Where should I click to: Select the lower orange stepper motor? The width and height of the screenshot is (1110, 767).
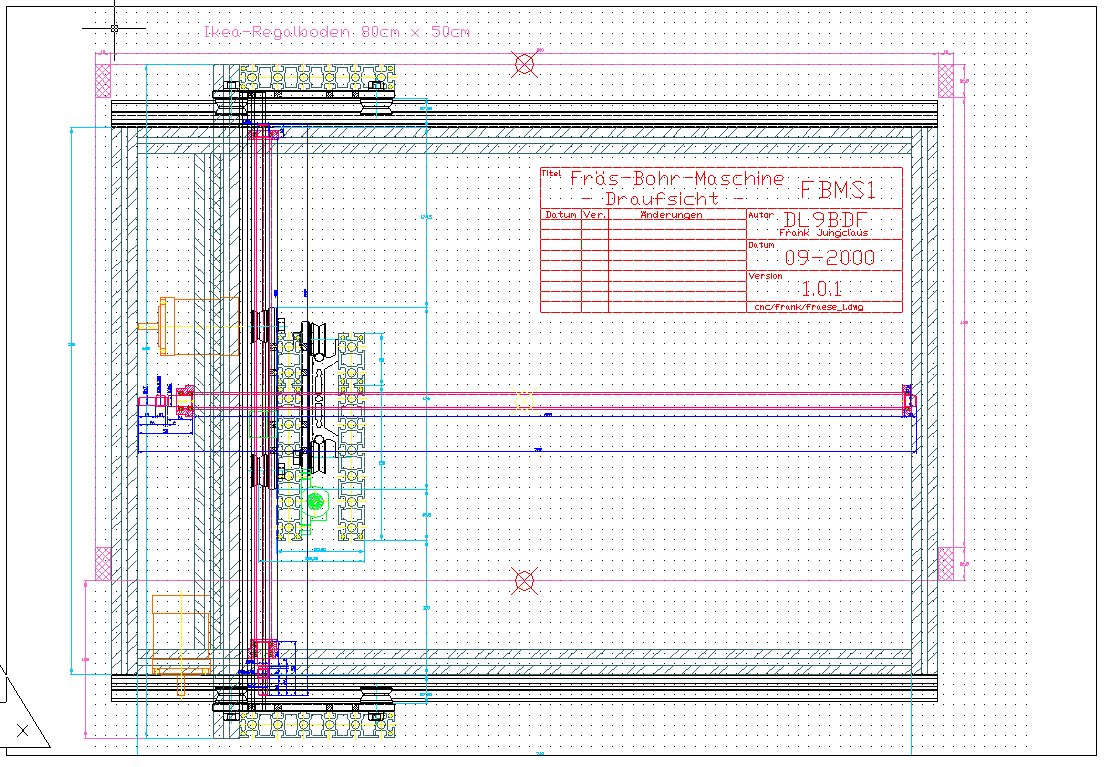(180, 634)
